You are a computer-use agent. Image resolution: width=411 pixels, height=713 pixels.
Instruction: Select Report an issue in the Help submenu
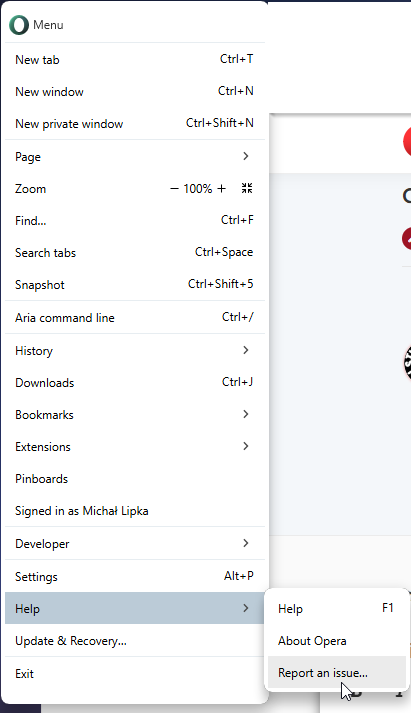coord(337,673)
